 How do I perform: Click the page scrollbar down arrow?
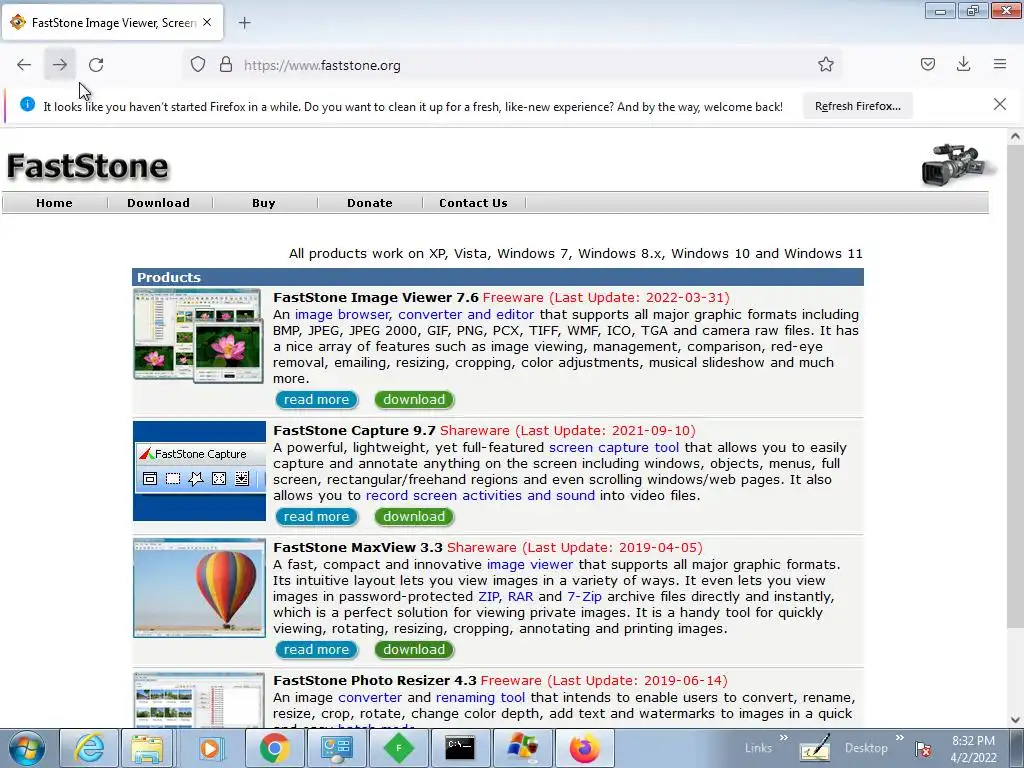click(x=1015, y=720)
